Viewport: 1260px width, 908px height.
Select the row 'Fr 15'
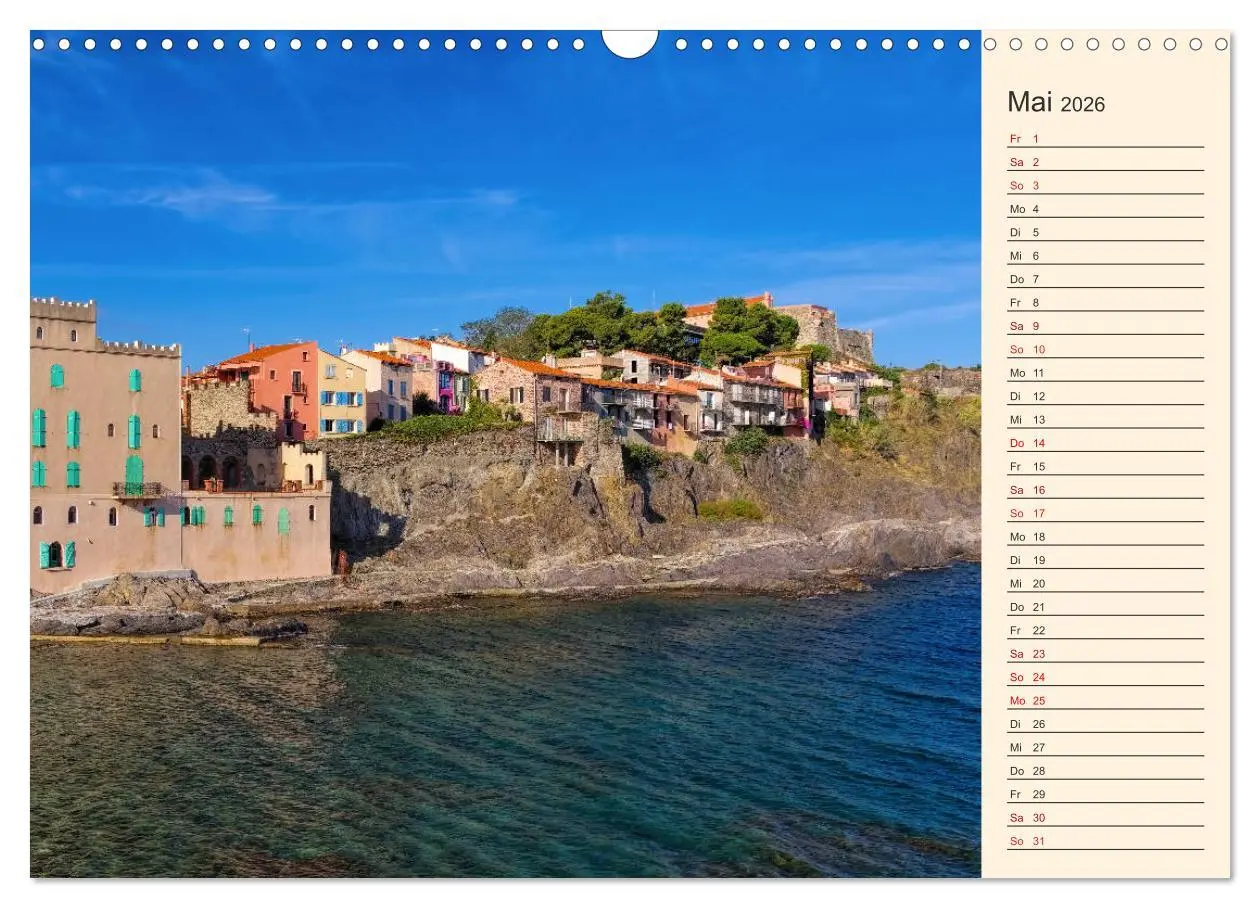(1105, 466)
